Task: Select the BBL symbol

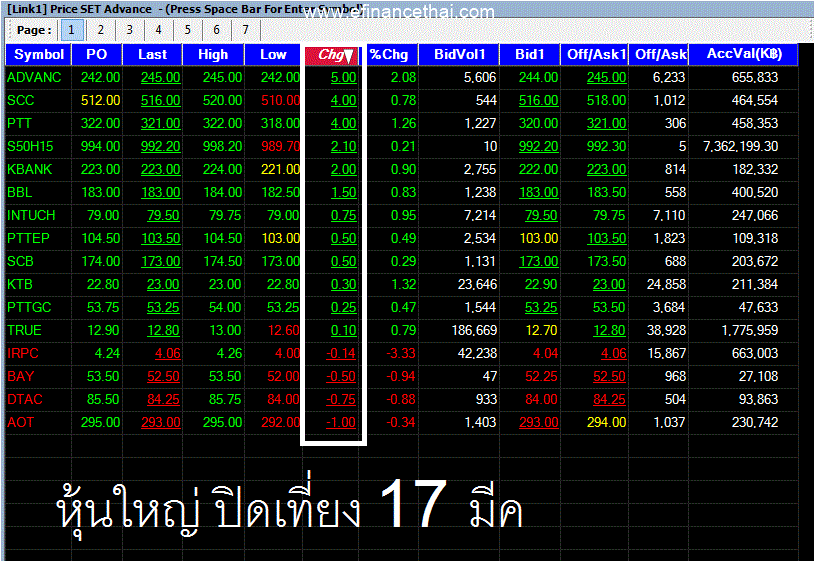Action: [20, 192]
